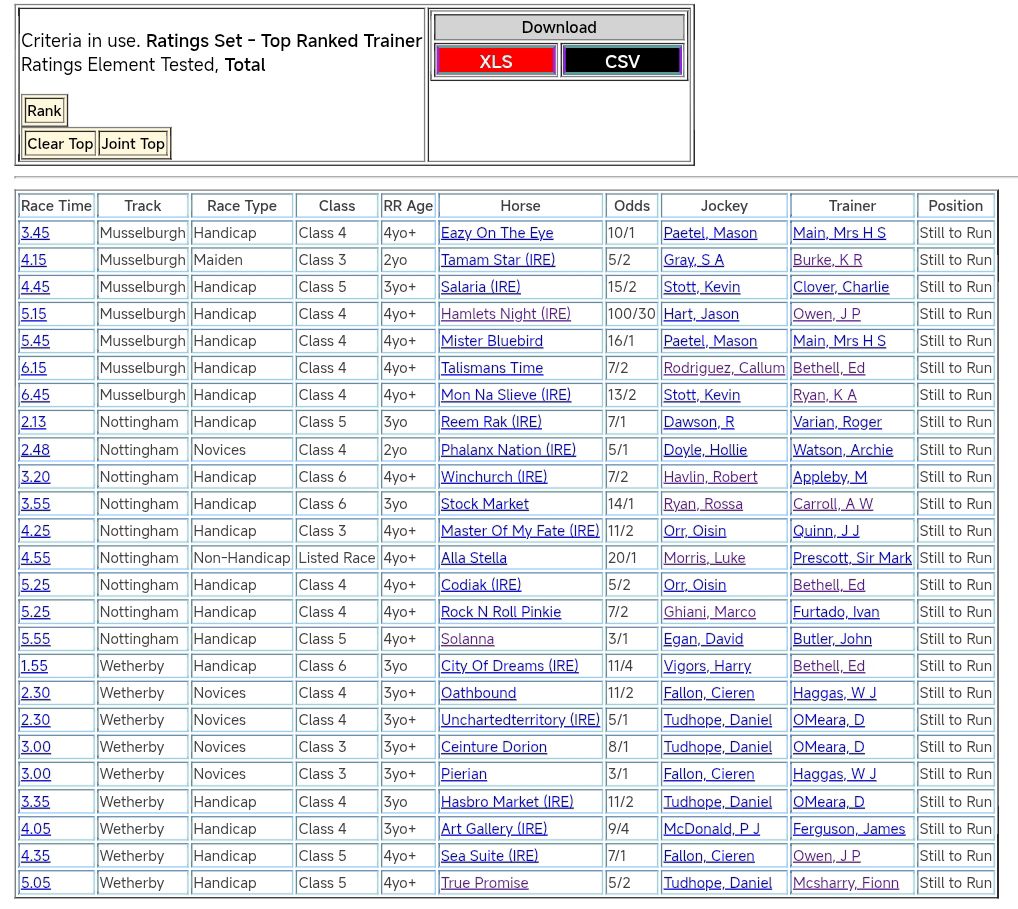View jockey Gray, S A profile
The height and width of the screenshot is (909, 1018).
tap(693, 260)
